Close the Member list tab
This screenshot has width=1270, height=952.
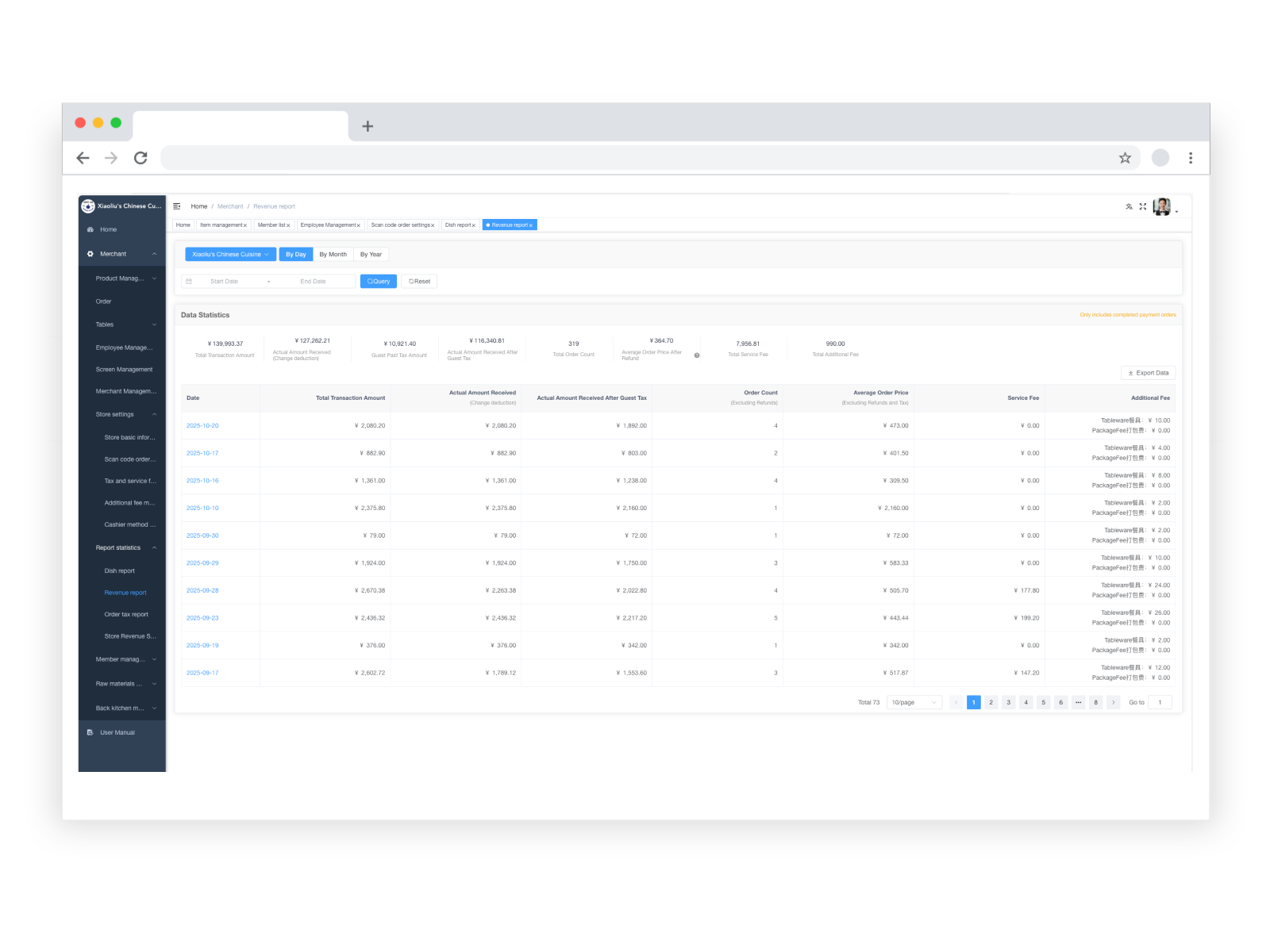point(288,225)
